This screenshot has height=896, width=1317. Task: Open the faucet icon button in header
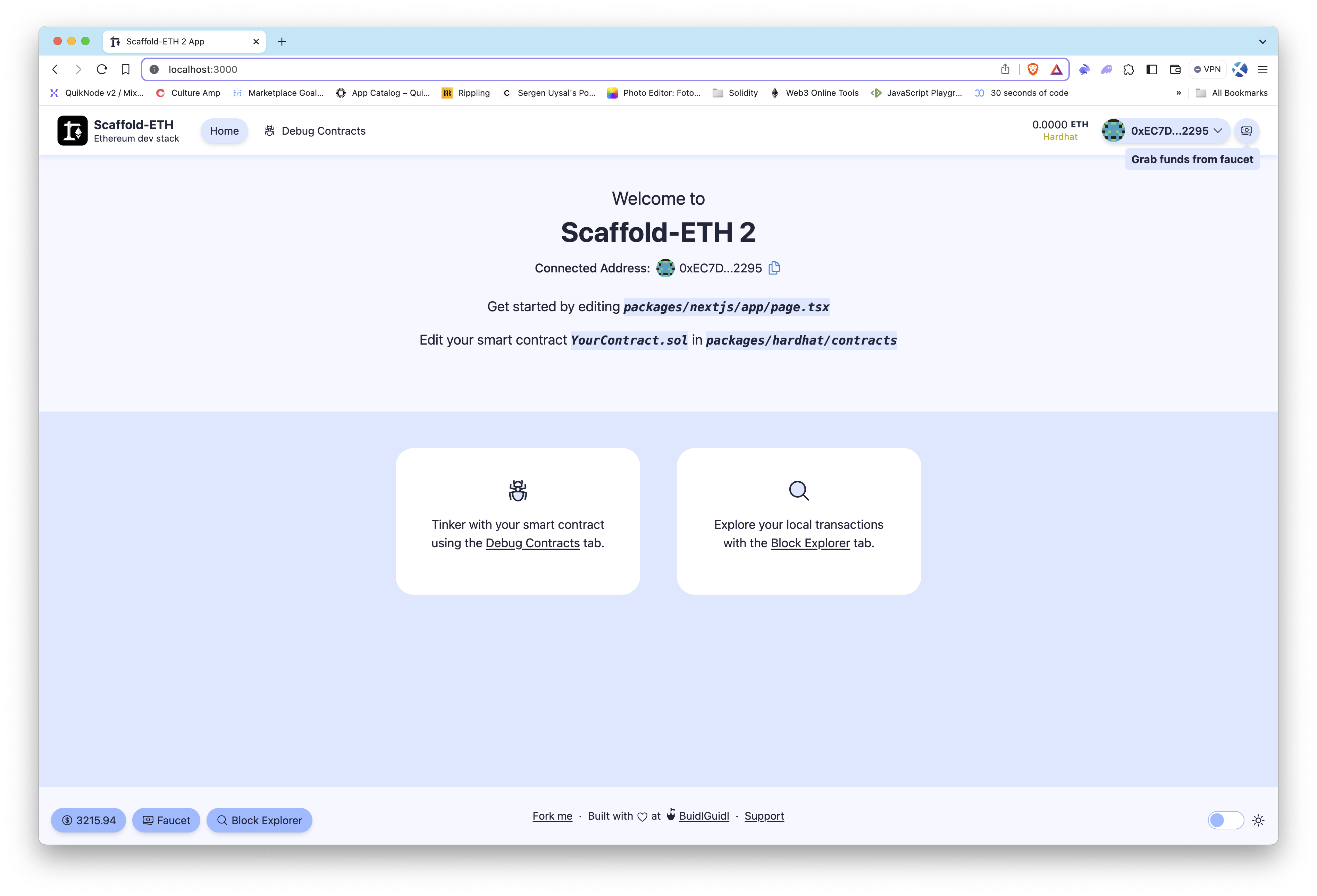pyautogui.click(x=1246, y=131)
